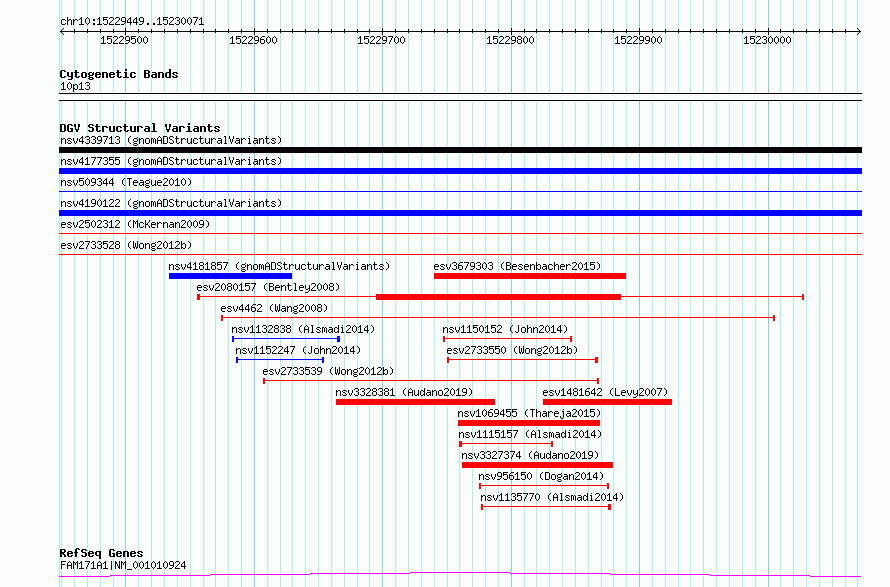Click ruler position 15229900
This screenshot has width=890, height=587.
(639, 40)
